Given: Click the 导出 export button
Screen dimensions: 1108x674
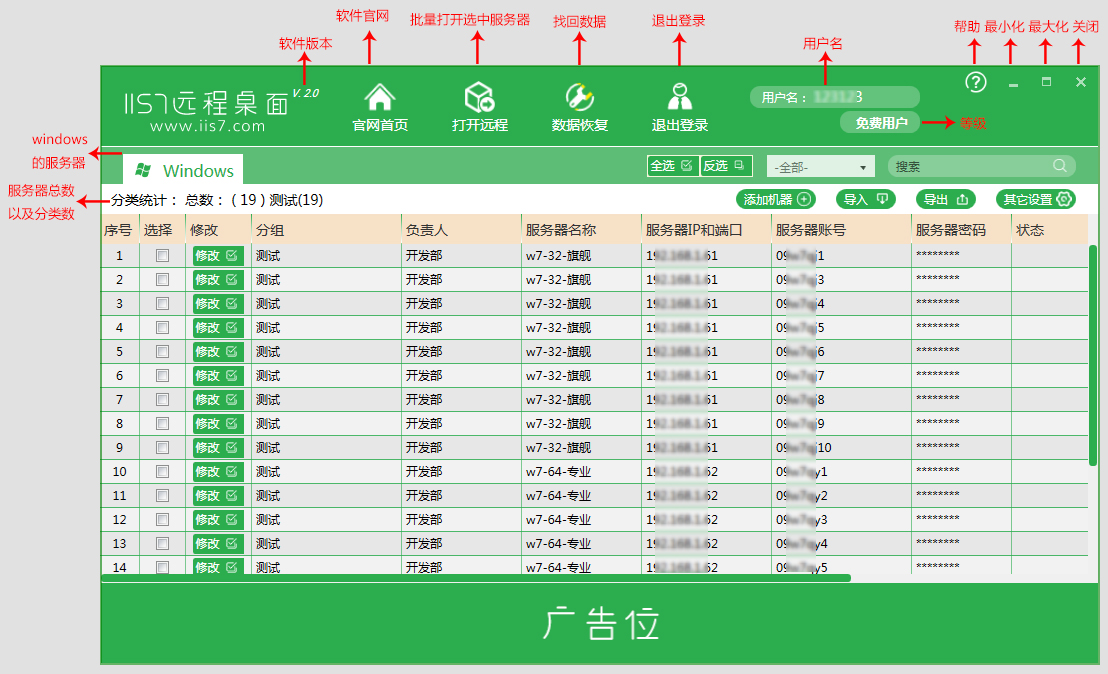Looking at the screenshot, I should (x=945, y=199).
